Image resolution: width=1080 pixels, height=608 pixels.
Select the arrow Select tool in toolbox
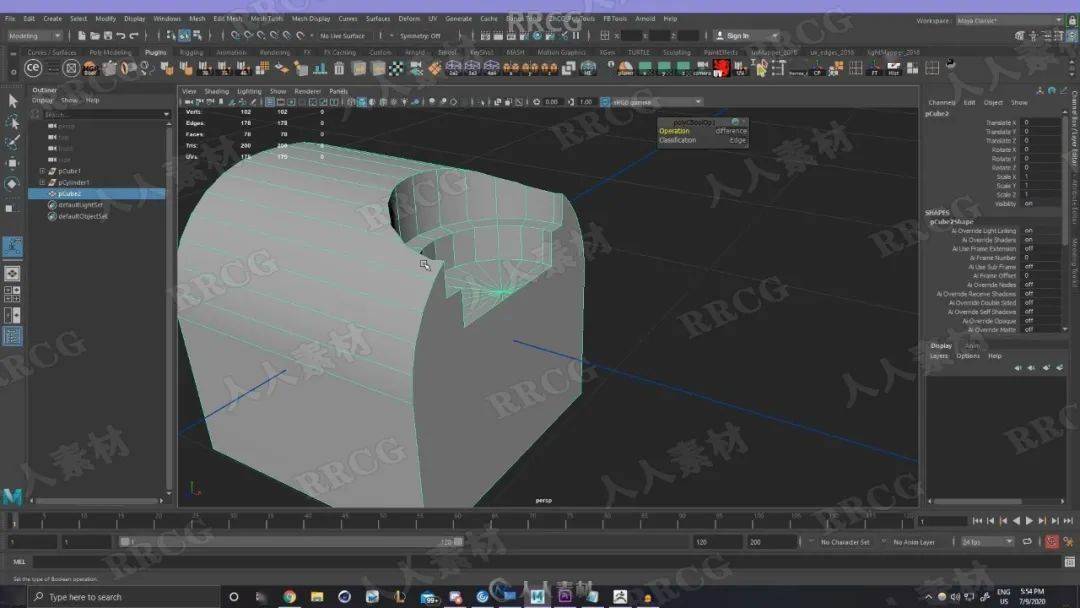[x=12, y=101]
